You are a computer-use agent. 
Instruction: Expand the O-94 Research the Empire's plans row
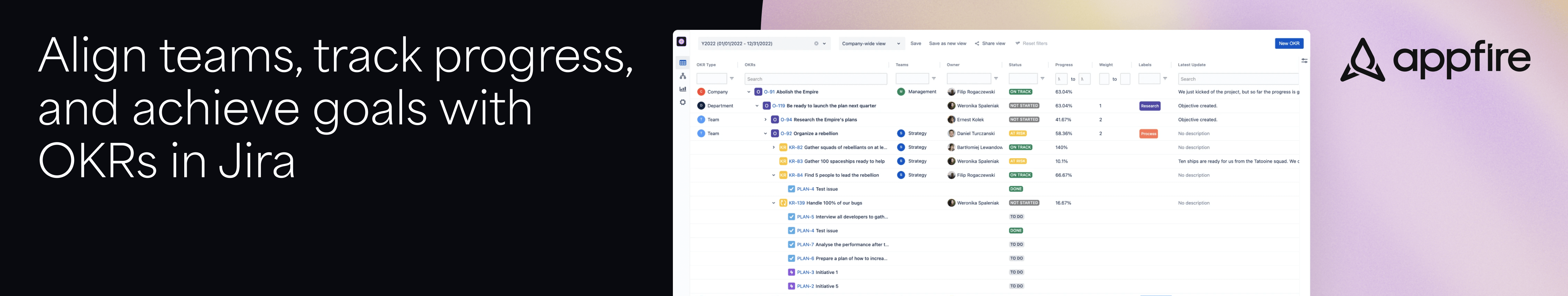pos(766,120)
